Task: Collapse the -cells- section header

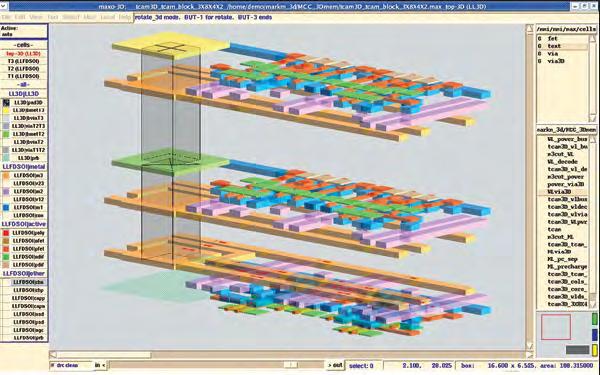Action: (x=24, y=45)
